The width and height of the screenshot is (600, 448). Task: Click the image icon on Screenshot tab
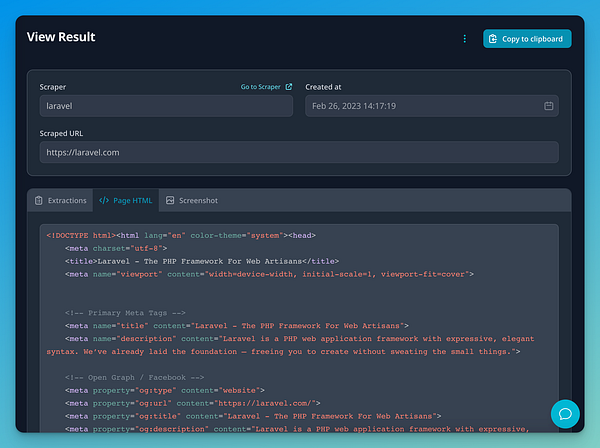tap(170, 200)
